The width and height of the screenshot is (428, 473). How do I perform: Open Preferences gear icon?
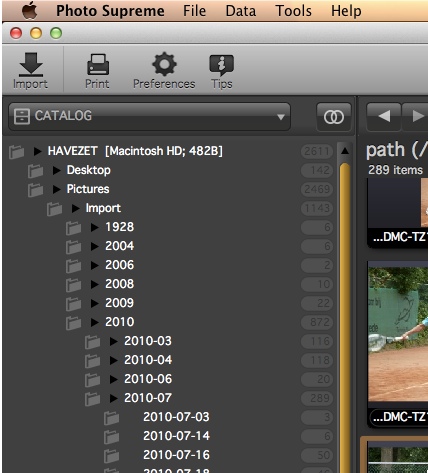[x=164, y=70]
